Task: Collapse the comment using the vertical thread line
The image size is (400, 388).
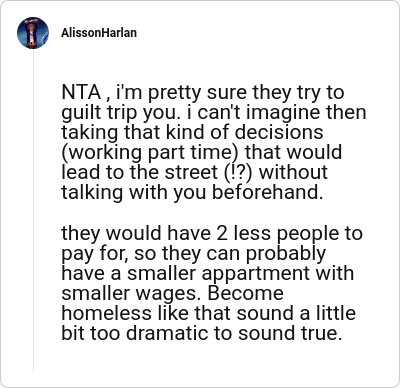Action: coord(33,210)
